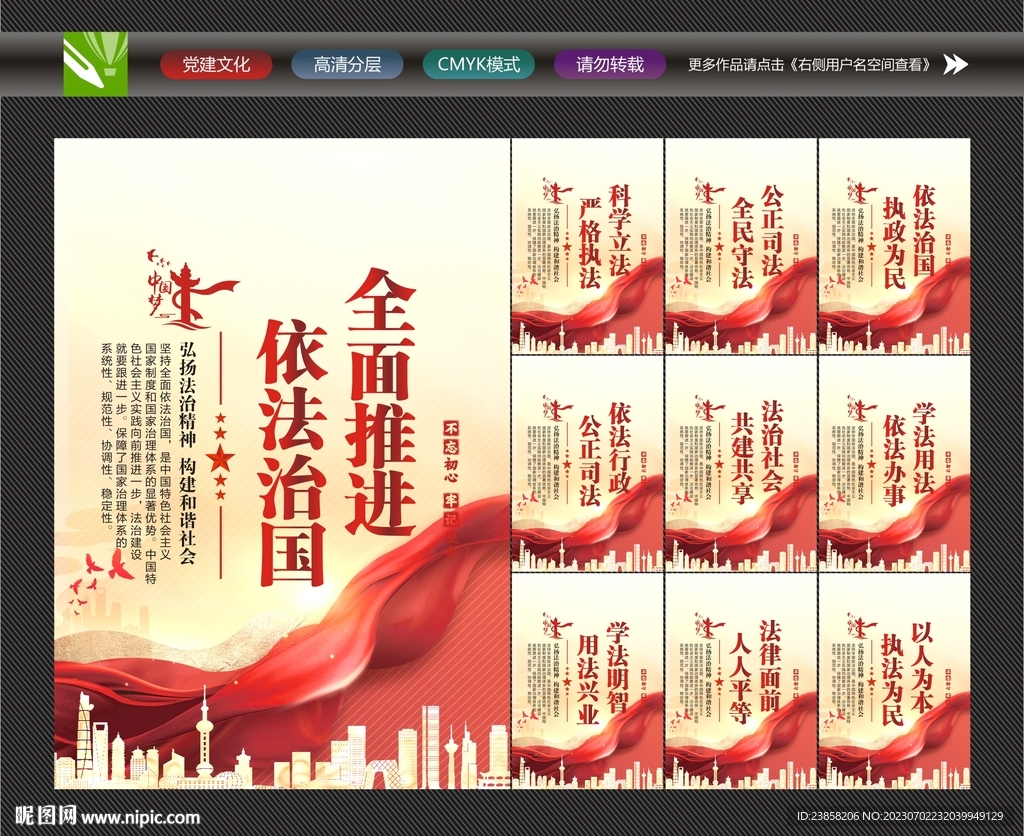Select the 学法明智 用法兴业 poster thumbnail
This screenshot has width=1024, height=836.
pos(587,681)
